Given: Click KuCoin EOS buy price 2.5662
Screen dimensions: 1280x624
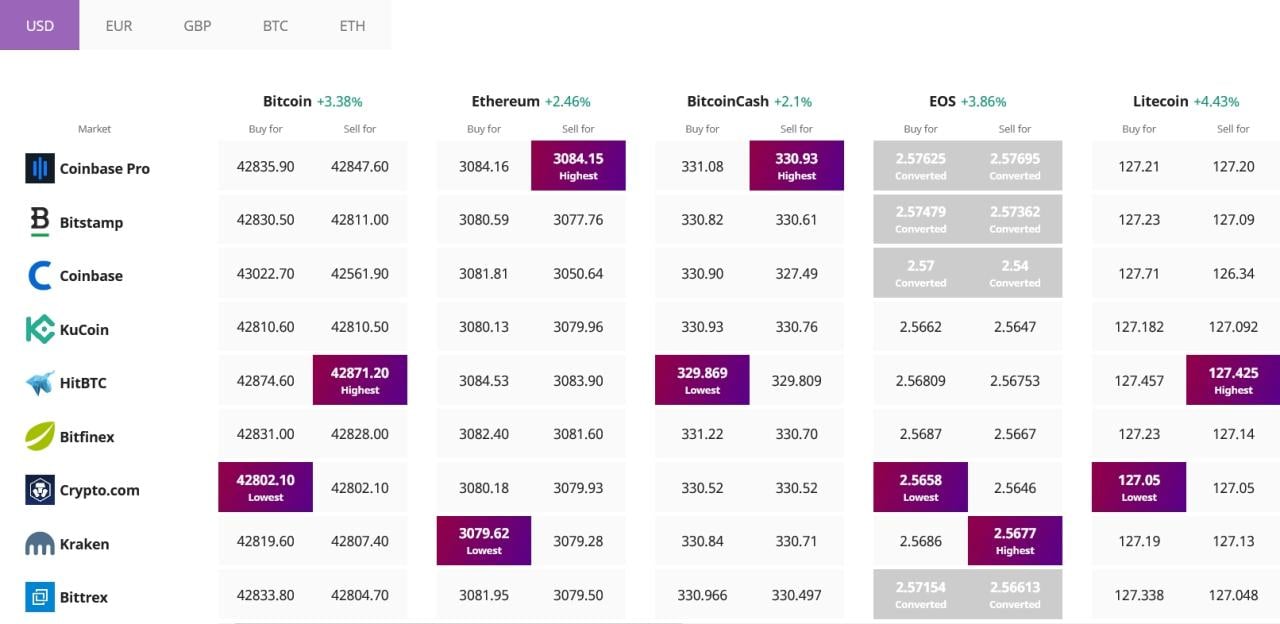Looking at the screenshot, I should (921, 327).
